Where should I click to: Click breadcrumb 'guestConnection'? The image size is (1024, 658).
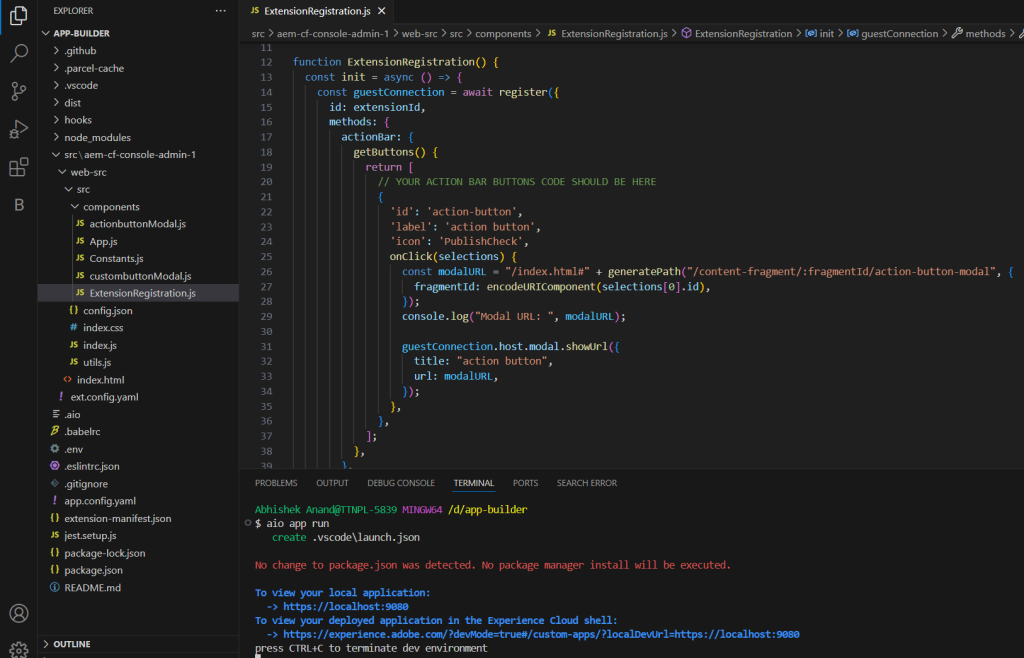click(892, 34)
